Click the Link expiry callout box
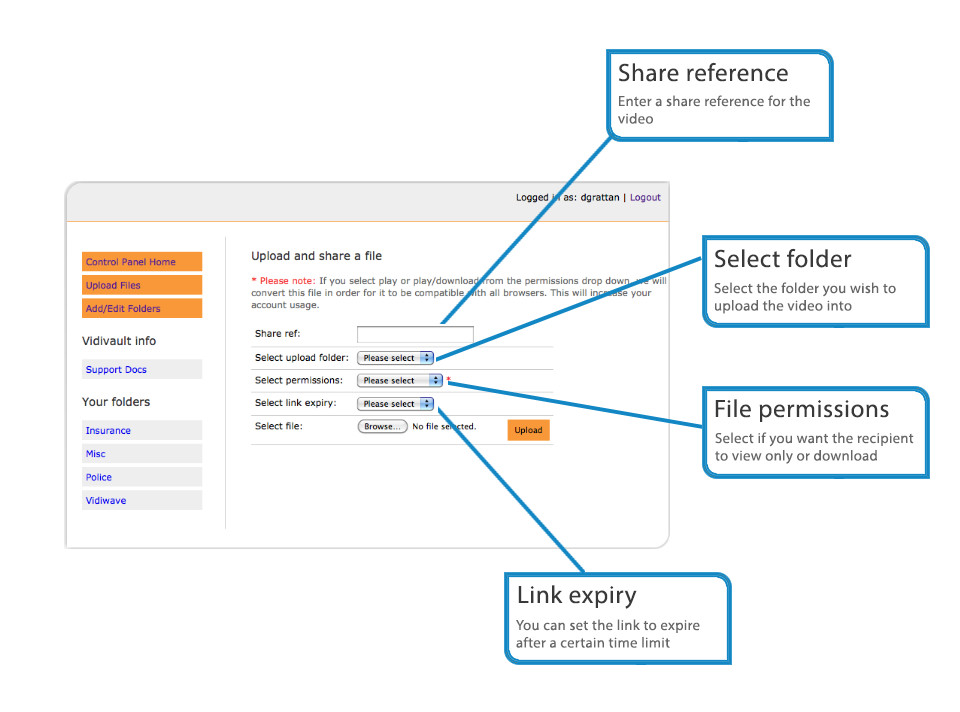 coord(617,618)
